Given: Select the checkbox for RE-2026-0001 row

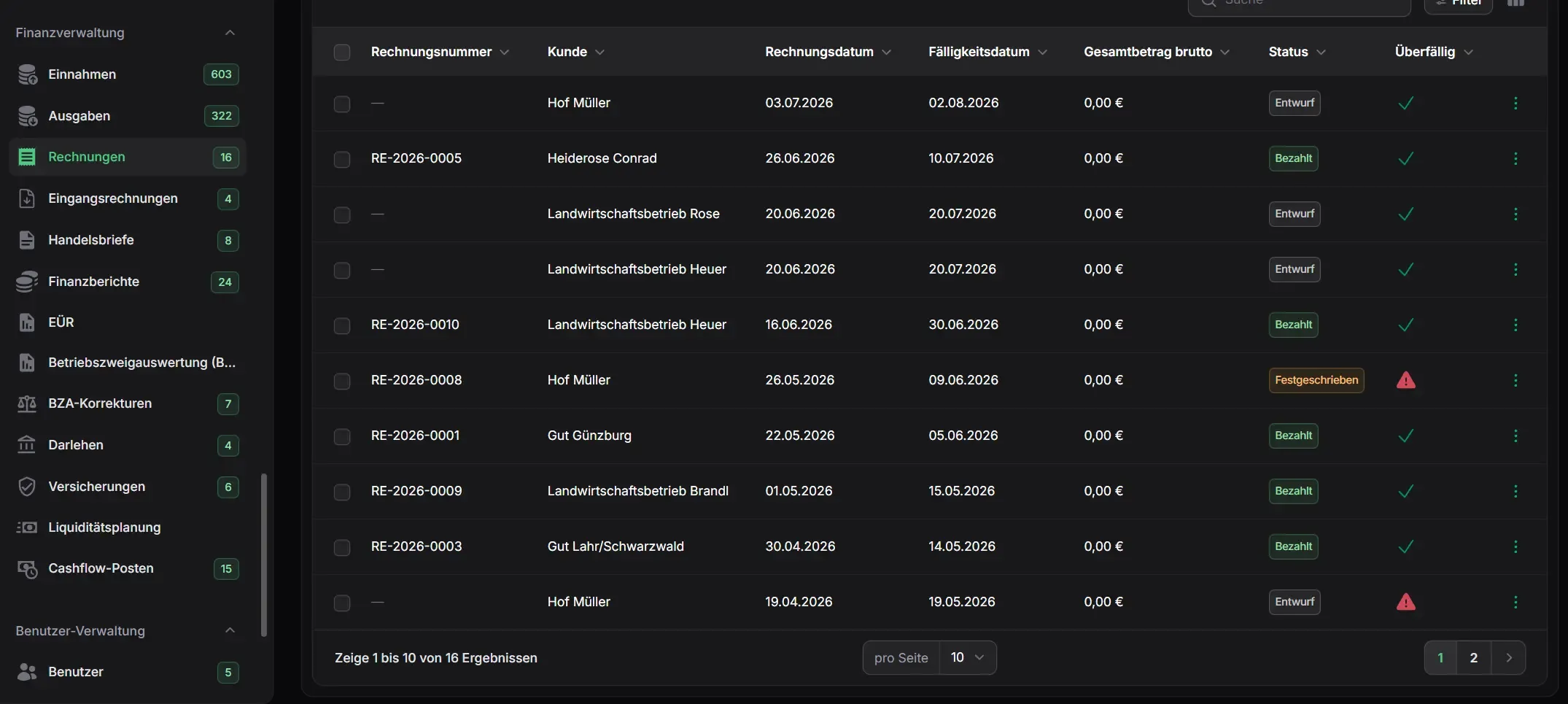Looking at the screenshot, I should point(342,436).
